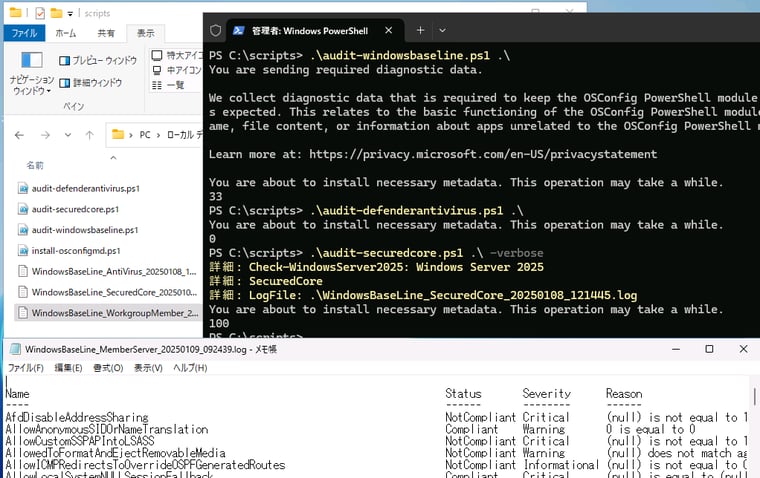Click Explorer up-one-level arrow

click(90, 135)
